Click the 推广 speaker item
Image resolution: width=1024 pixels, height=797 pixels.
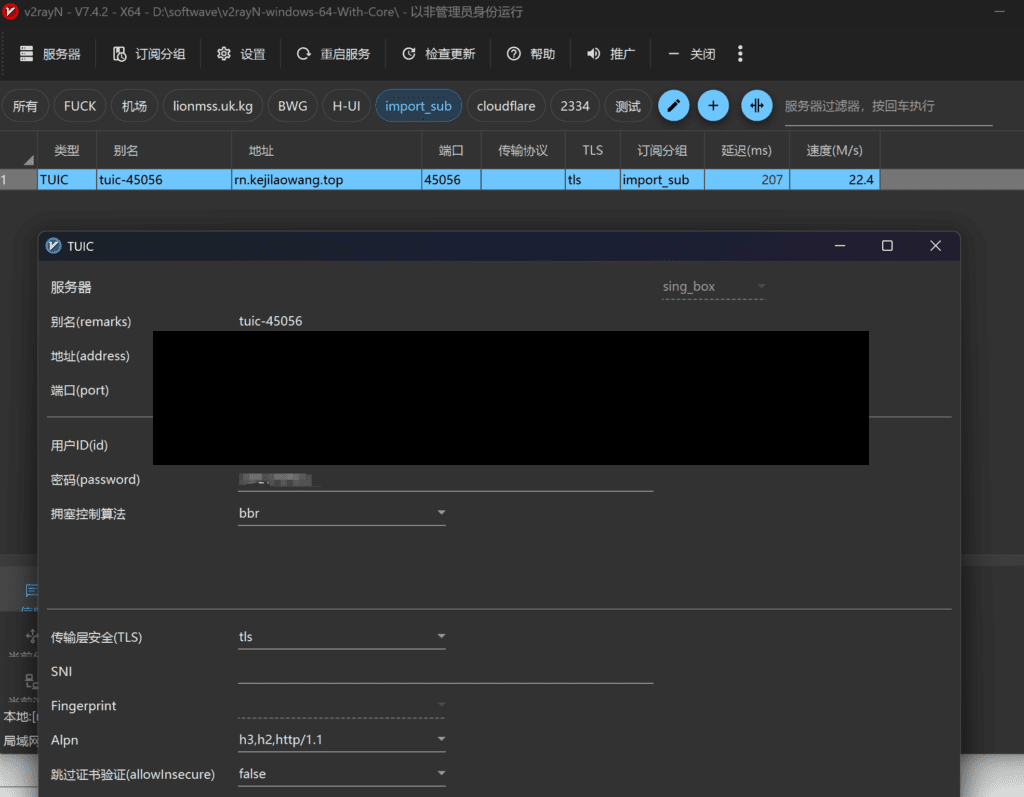point(611,54)
